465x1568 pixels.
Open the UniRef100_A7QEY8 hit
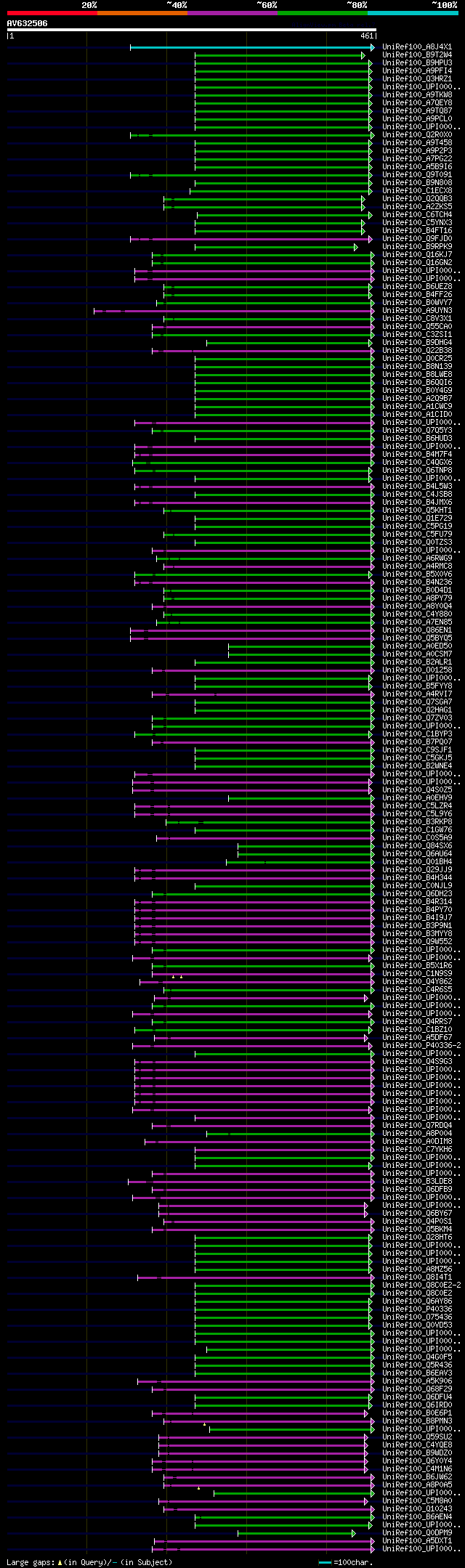pos(417,103)
